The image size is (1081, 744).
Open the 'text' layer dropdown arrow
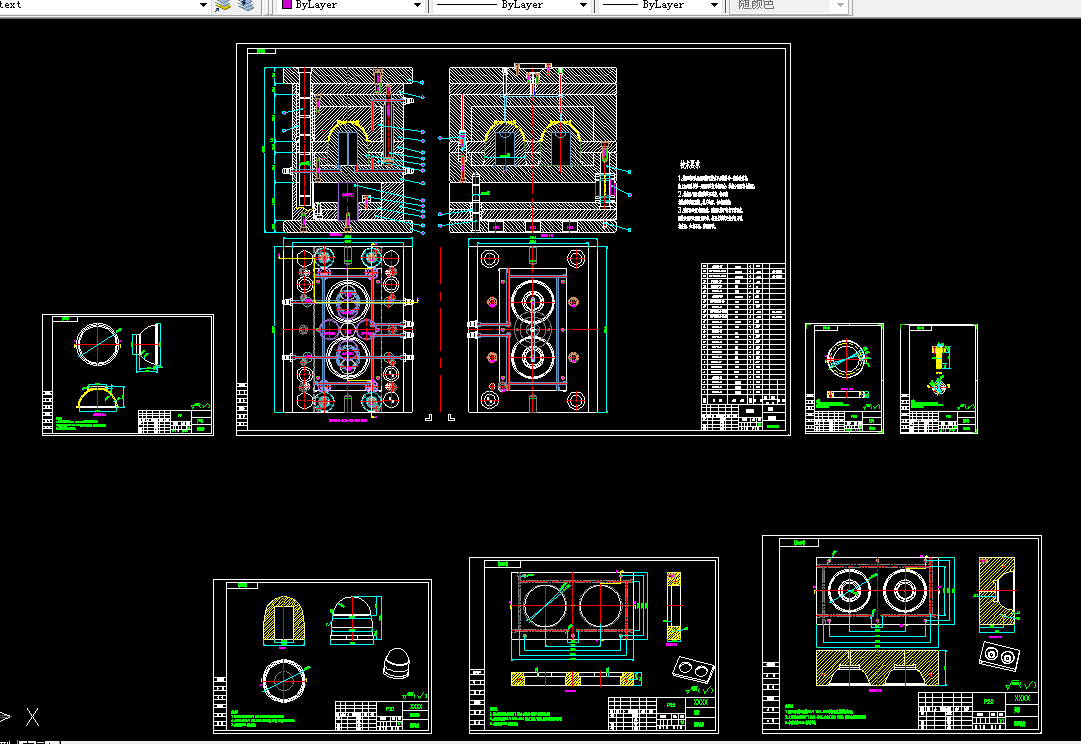(203, 5)
